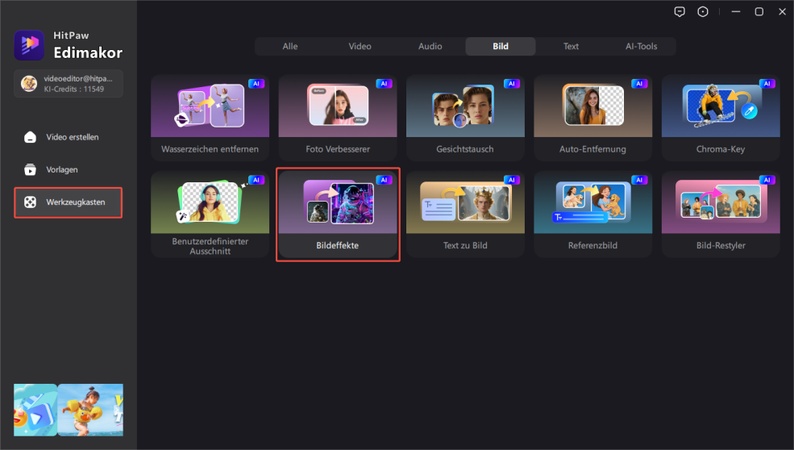Open the feedback message icon in title bar
Viewport: 794px width, 450px height.
680,11
